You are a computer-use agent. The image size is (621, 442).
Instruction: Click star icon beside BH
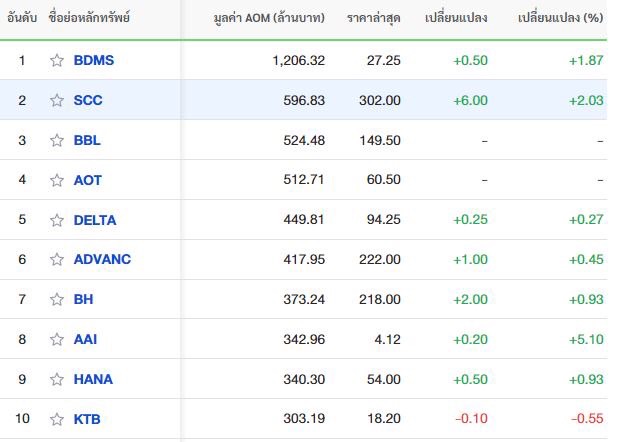(57, 299)
